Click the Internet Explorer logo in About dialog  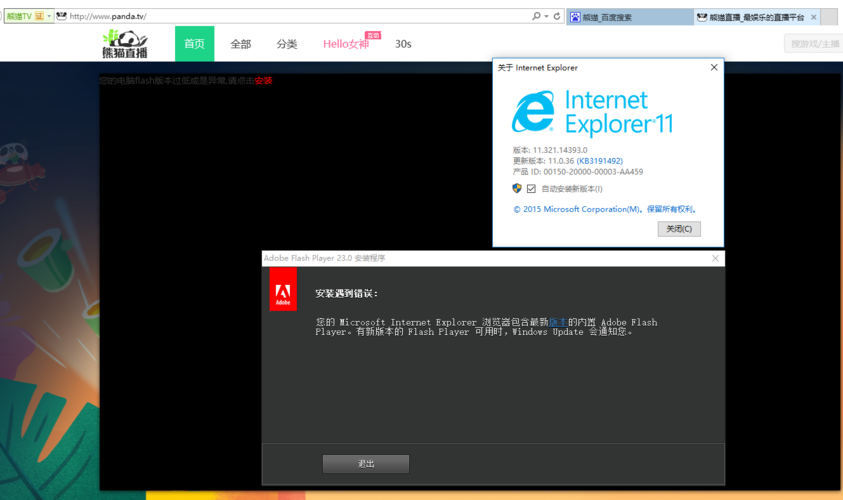coord(533,112)
